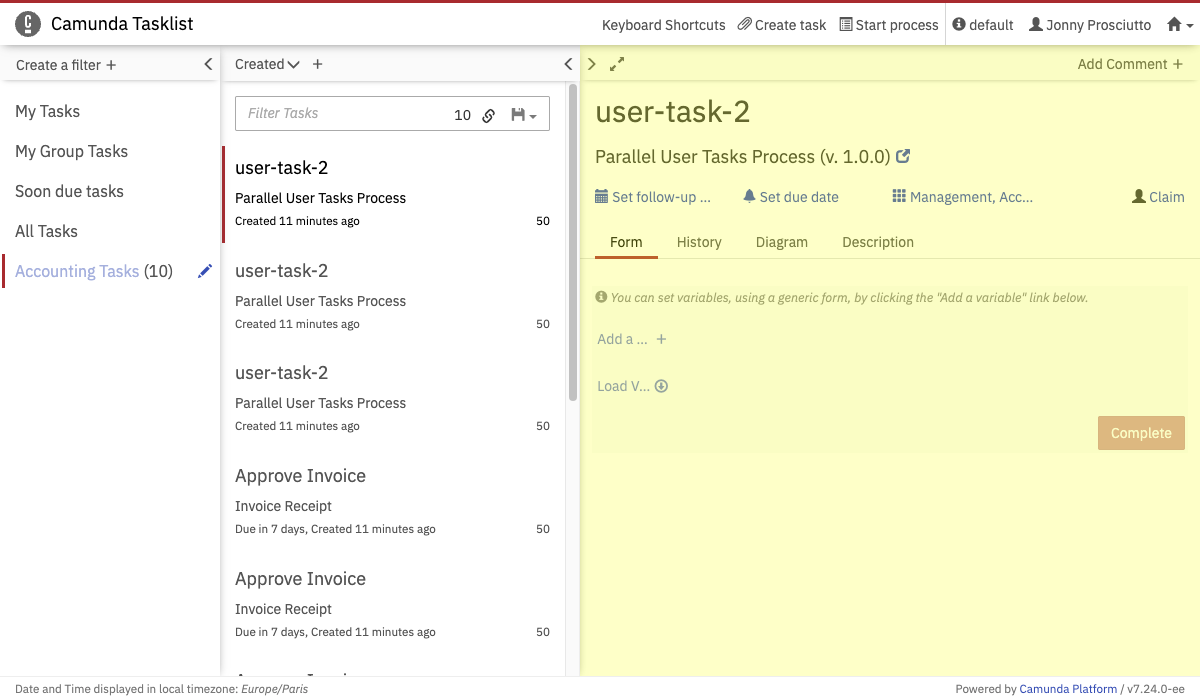Open the saved filter queries dropdown
The width and height of the screenshot is (1200, 700).
pyautogui.click(x=524, y=115)
